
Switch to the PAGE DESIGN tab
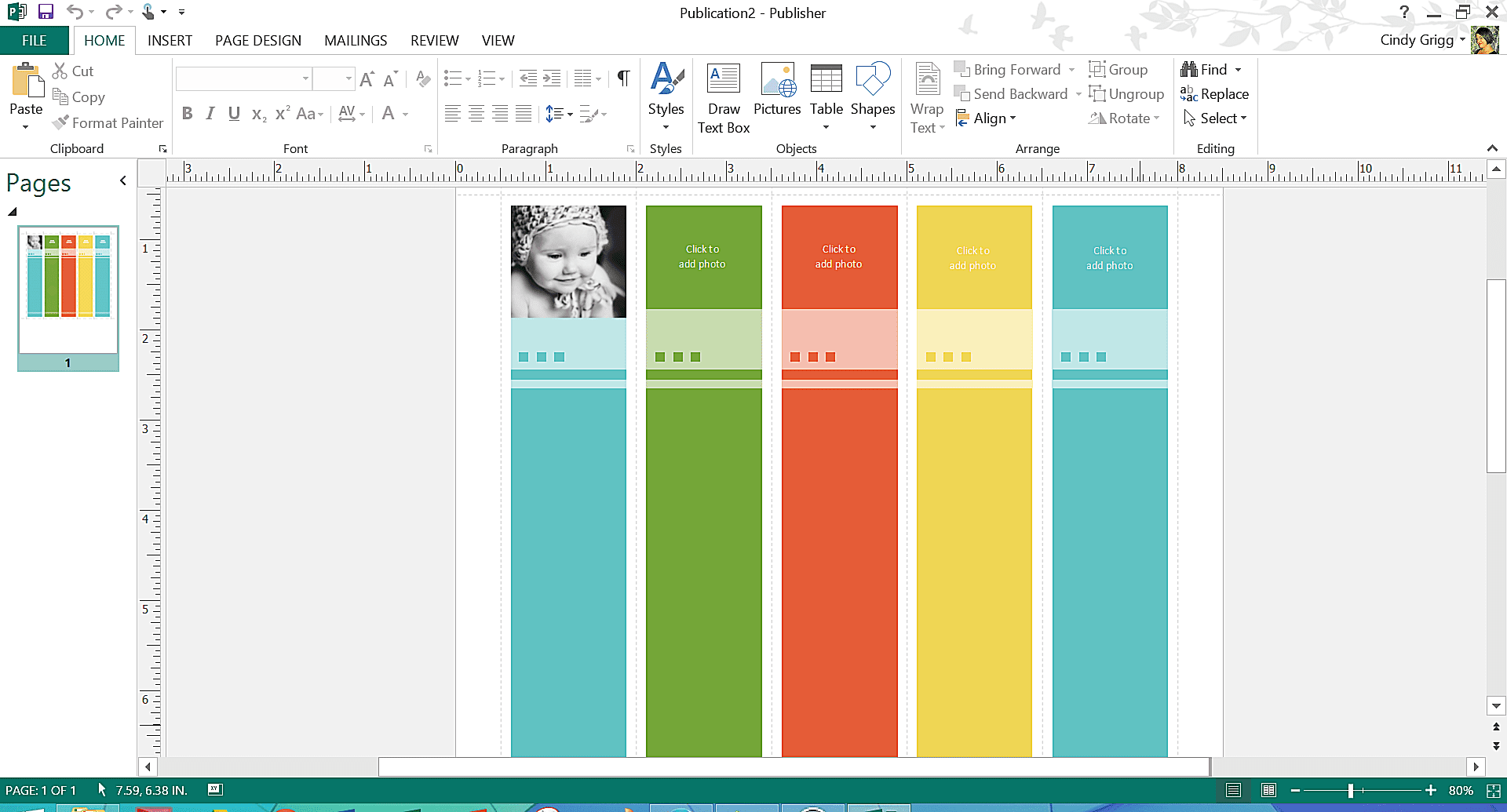[258, 41]
